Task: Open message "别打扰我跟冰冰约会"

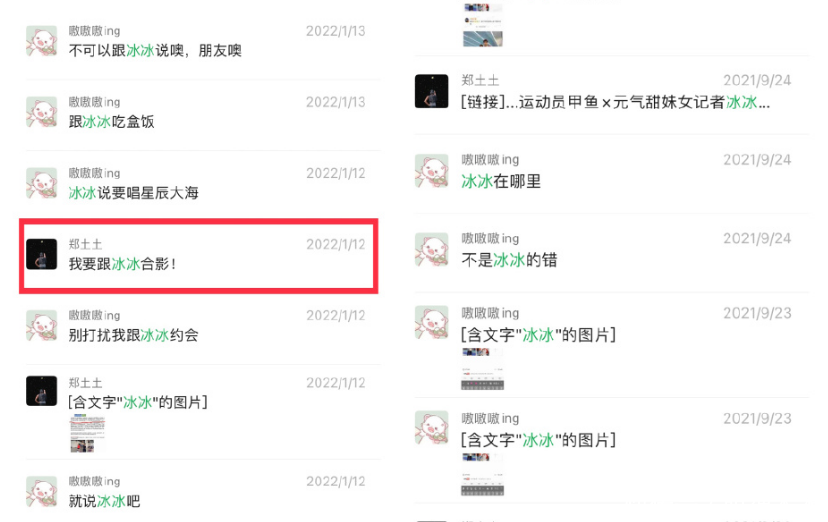Action: pyautogui.click(x=203, y=326)
